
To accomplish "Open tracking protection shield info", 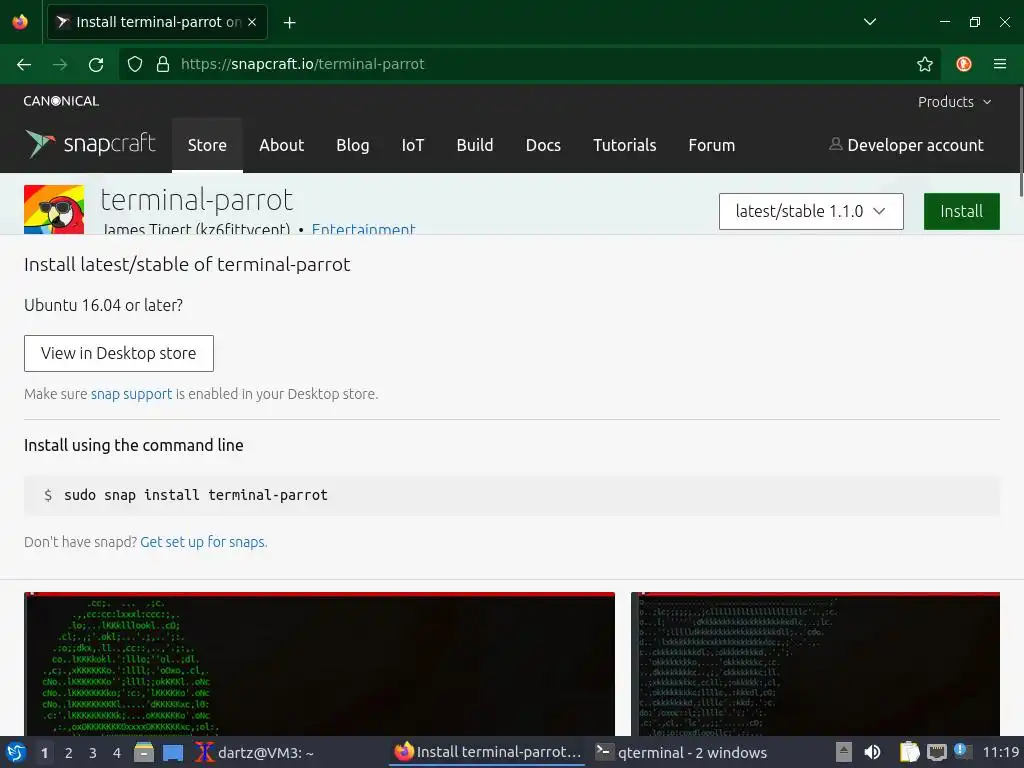I will [135, 64].
